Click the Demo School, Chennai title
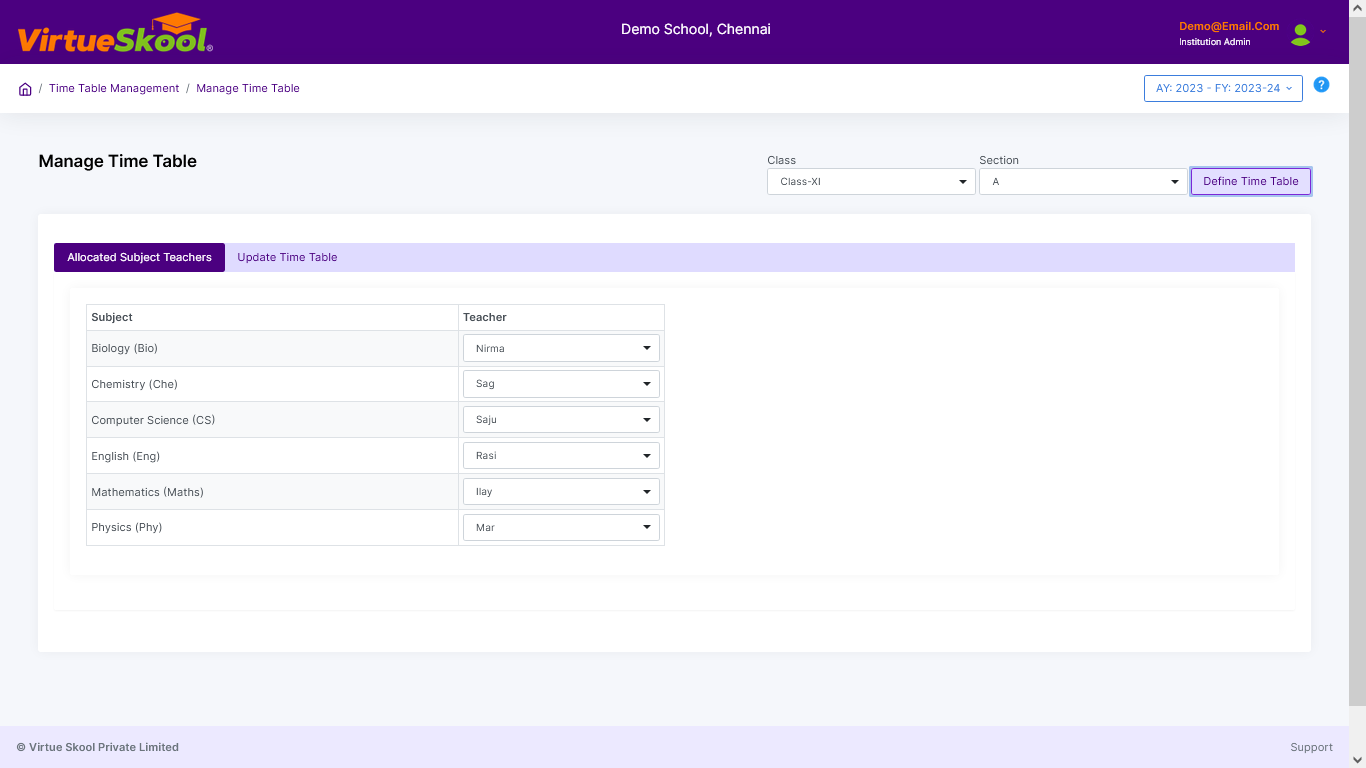Screen dimensions: 1366x768 (x=696, y=29)
